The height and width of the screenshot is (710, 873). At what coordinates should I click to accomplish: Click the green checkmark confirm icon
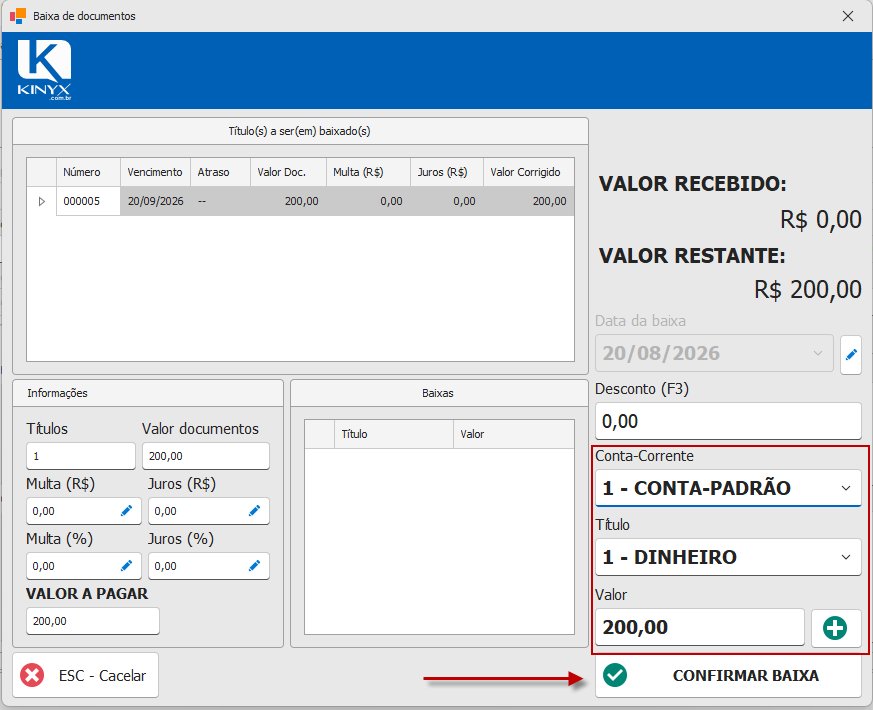615,675
